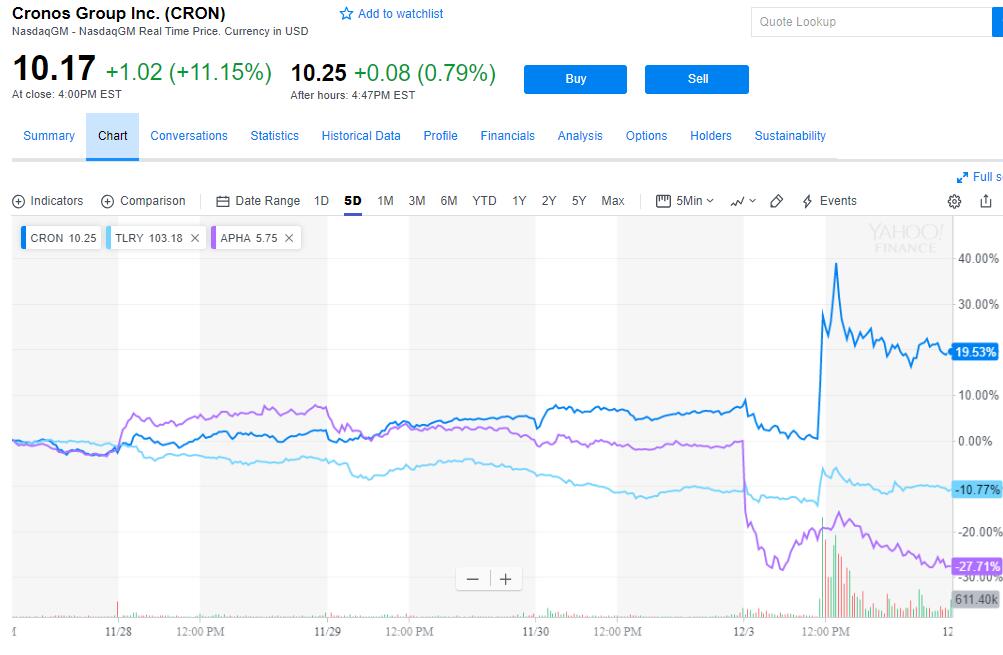This screenshot has width=1003, height=655.
Task: Remove TLRY comparison with its X
Action: 195,238
